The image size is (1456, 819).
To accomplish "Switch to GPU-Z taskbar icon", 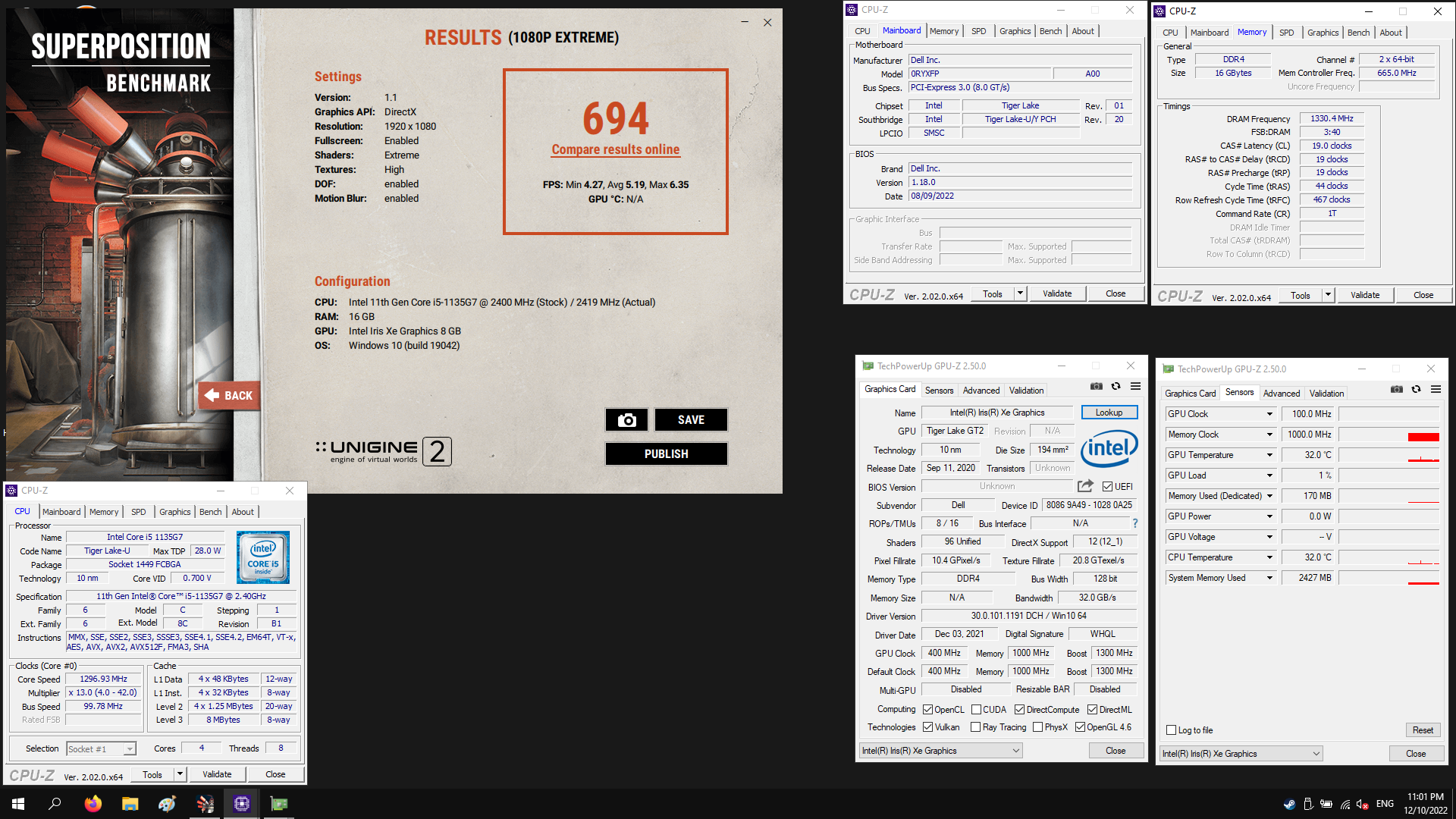I will pyautogui.click(x=279, y=804).
